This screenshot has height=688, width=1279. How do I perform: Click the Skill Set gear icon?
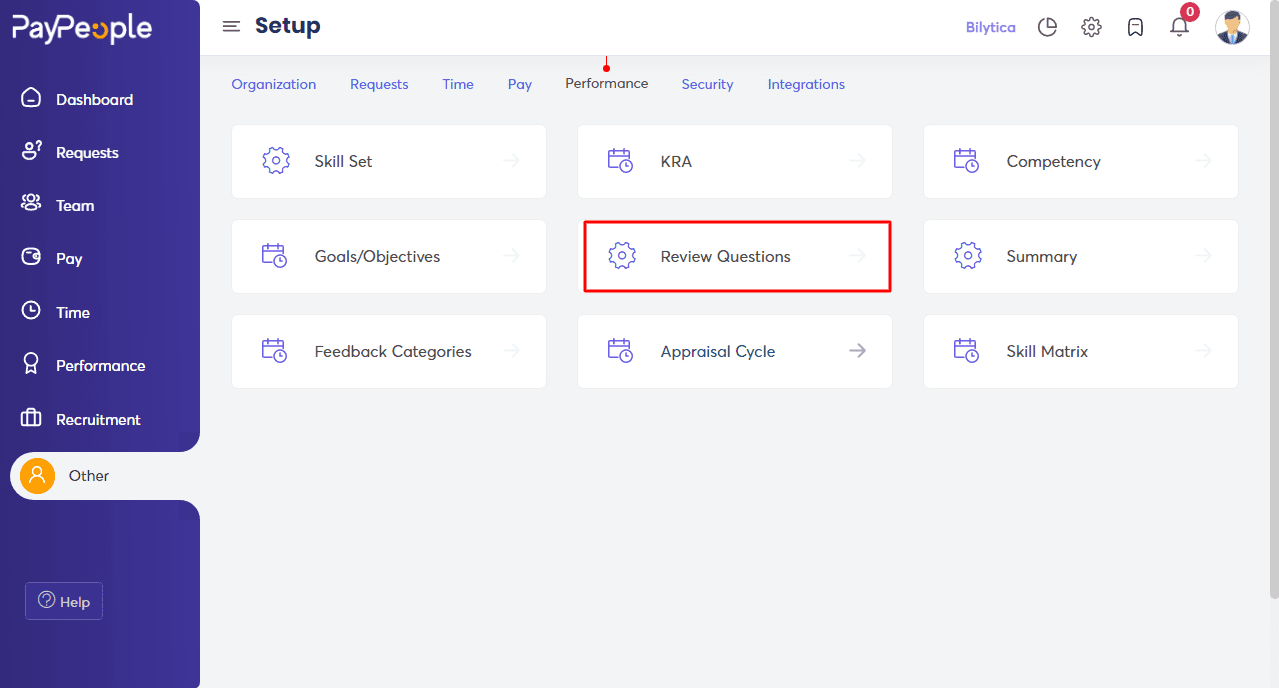(x=276, y=161)
